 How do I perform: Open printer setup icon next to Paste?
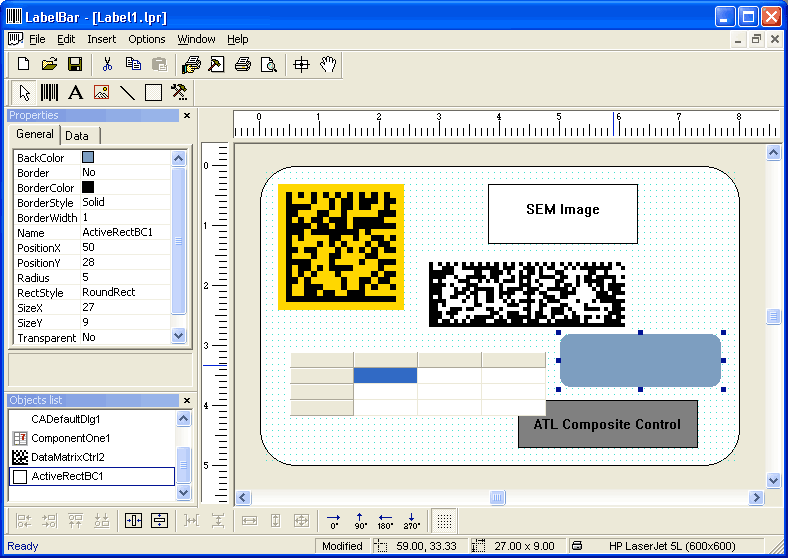(191, 64)
